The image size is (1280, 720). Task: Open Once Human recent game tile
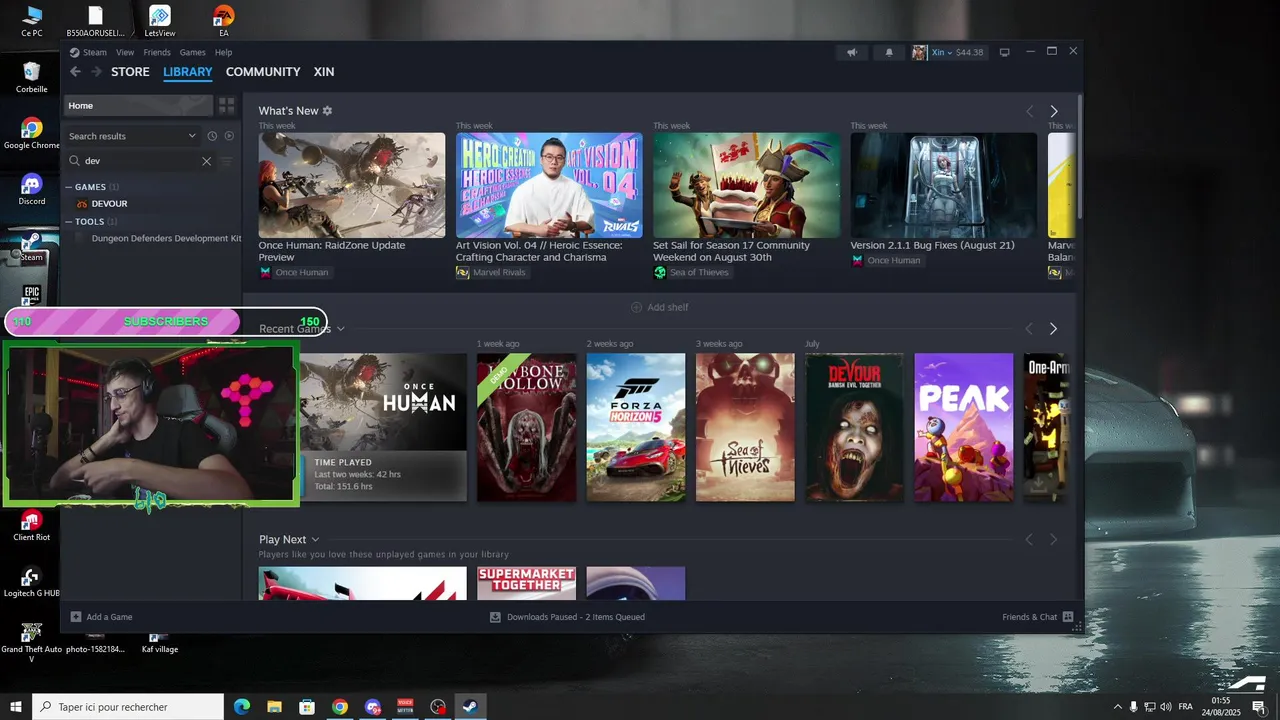(x=383, y=427)
